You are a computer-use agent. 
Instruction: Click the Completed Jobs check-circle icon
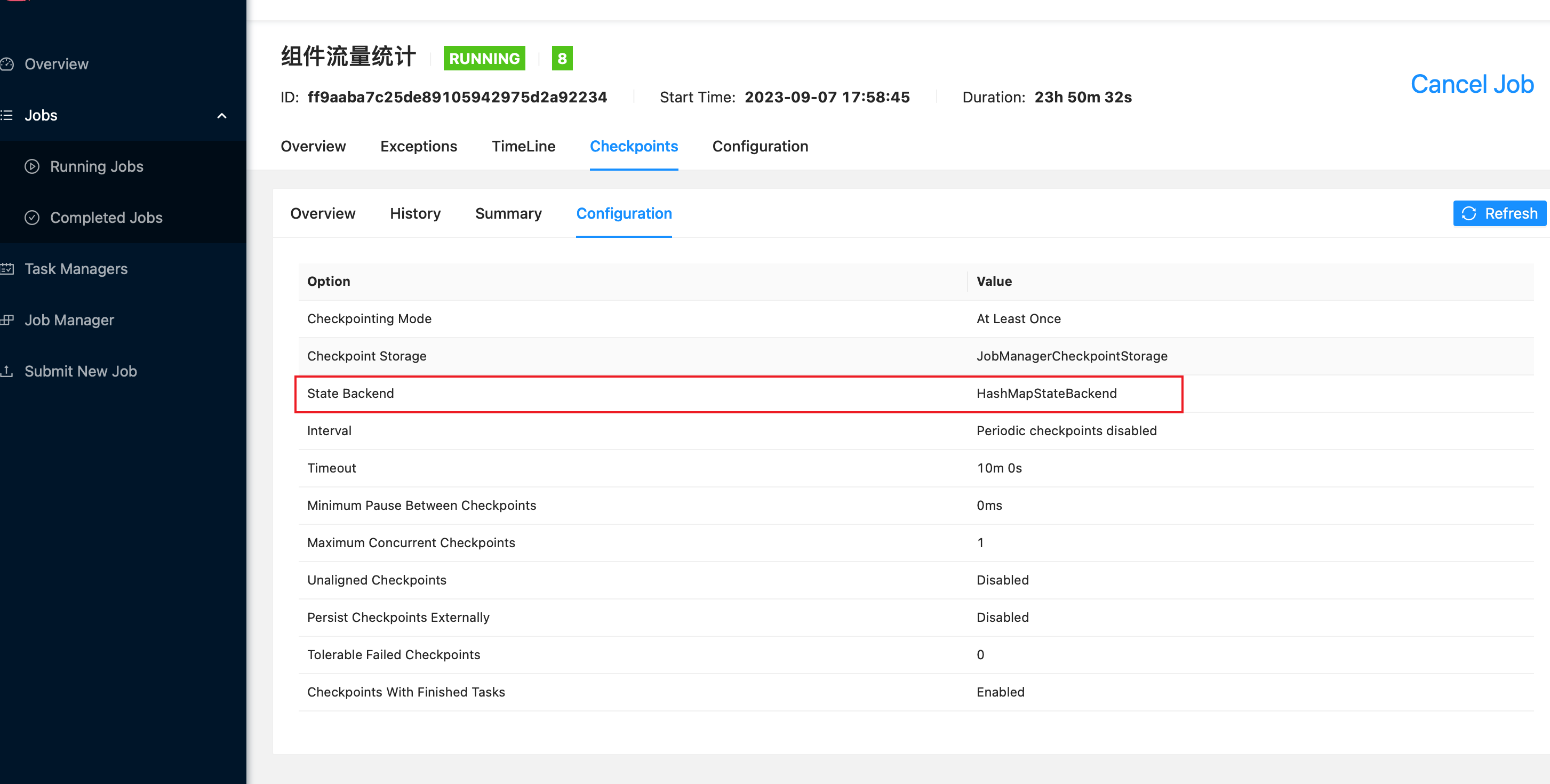32,218
